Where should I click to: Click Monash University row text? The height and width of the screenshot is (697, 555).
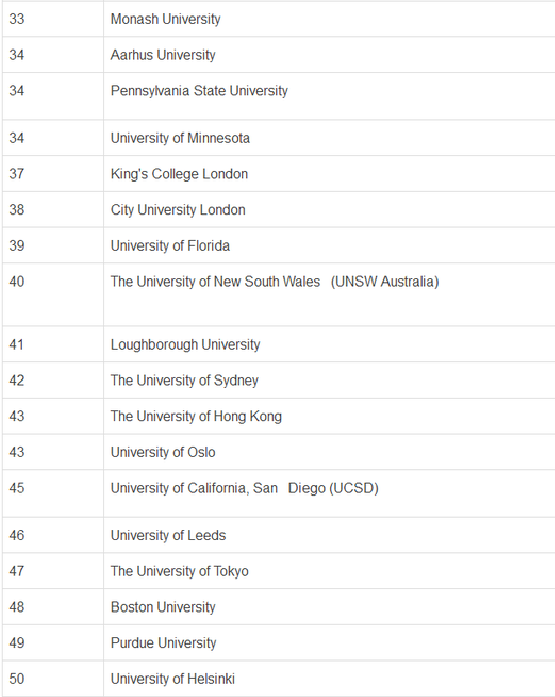165,19
